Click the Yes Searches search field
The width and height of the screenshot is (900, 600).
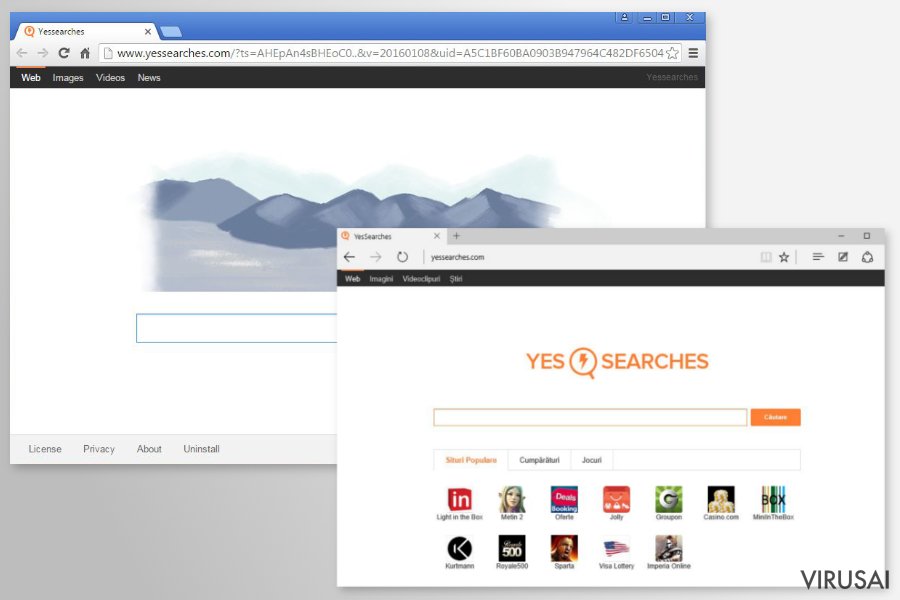590,417
